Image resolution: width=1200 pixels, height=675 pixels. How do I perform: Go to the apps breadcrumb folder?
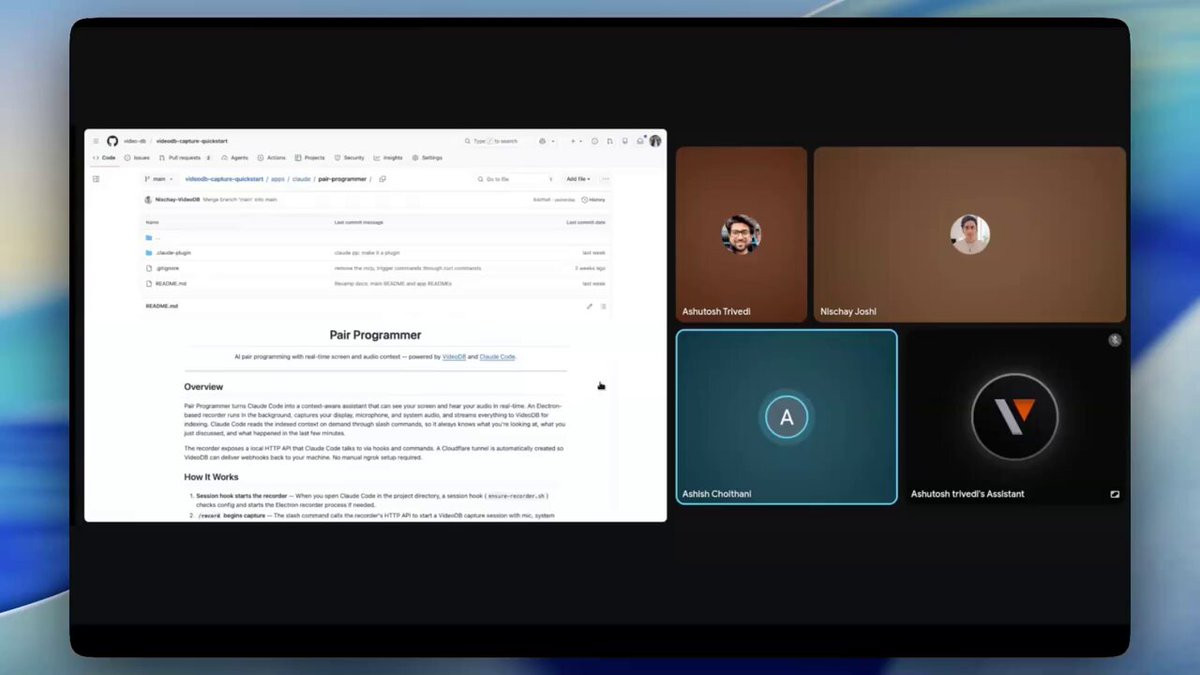tap(278, 179)
